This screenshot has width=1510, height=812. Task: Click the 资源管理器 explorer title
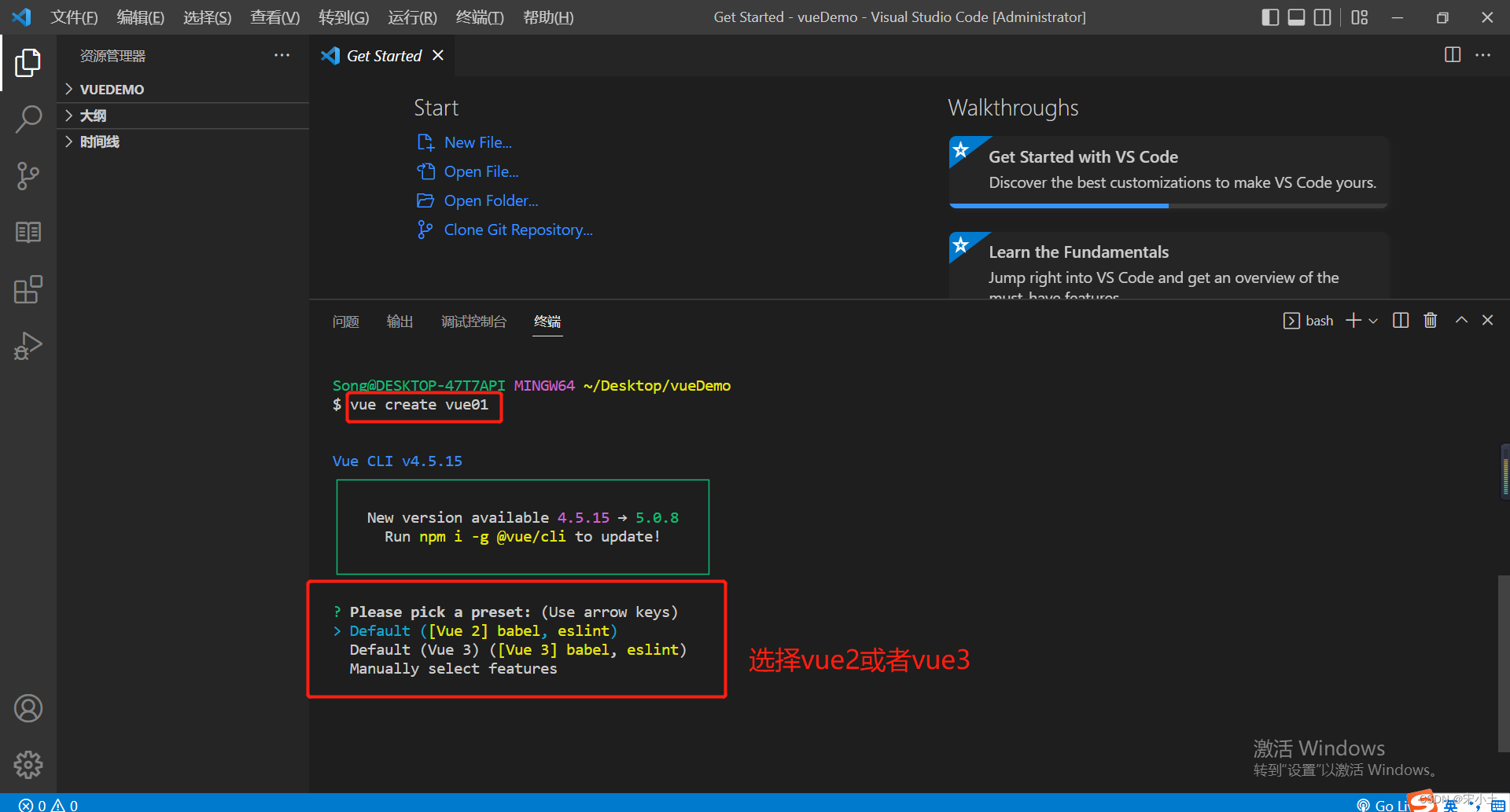(x=112, y=56)
